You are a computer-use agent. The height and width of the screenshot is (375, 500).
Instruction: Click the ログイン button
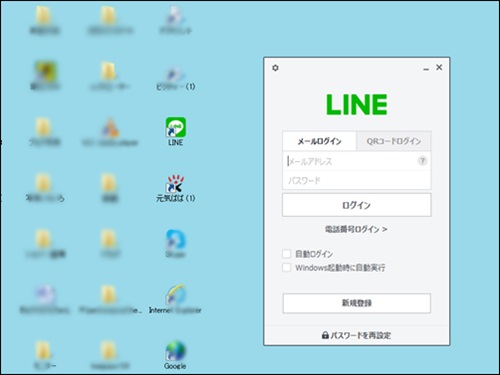(357, 205)
